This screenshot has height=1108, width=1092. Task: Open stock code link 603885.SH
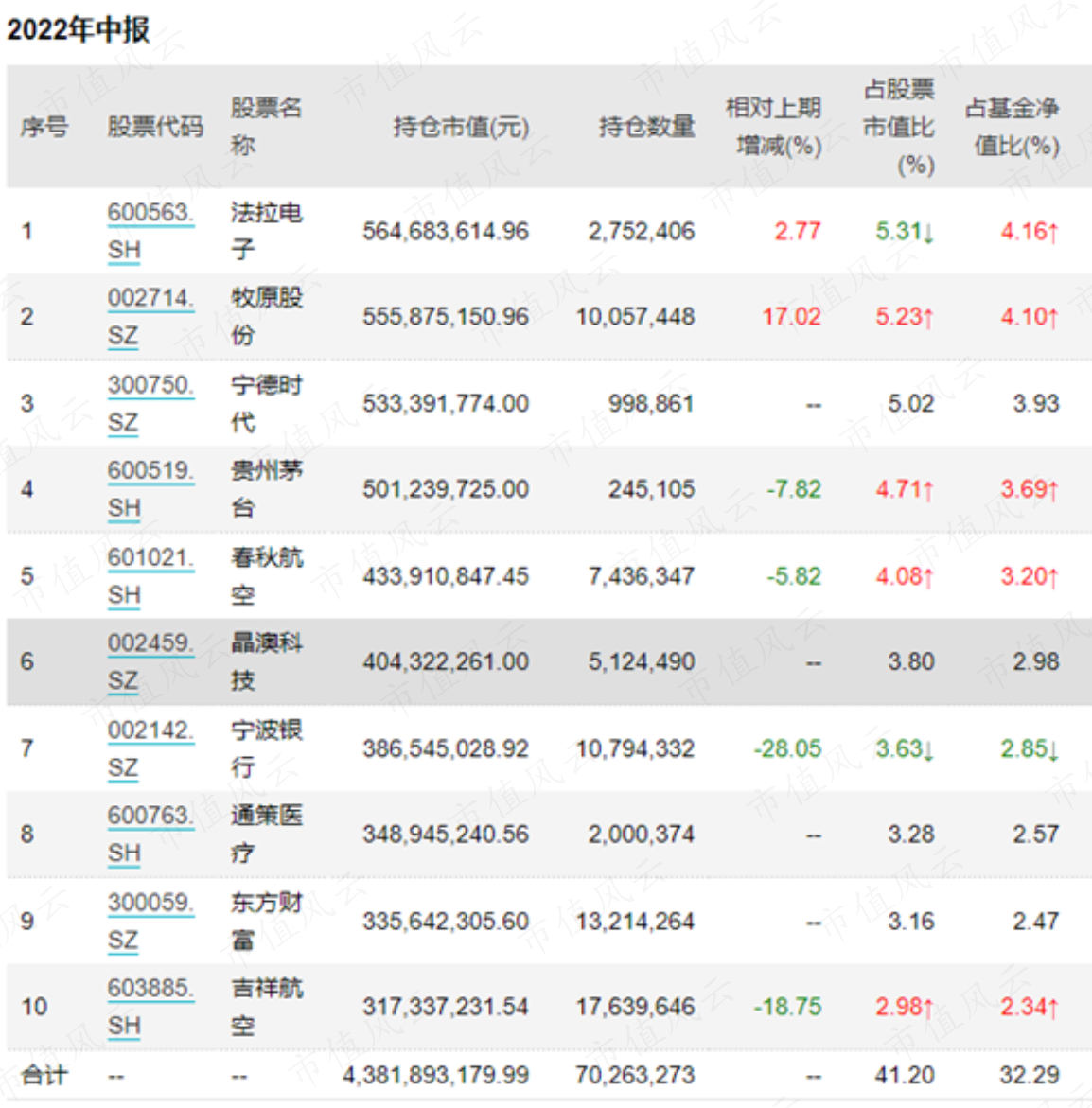click(150, 1006)
